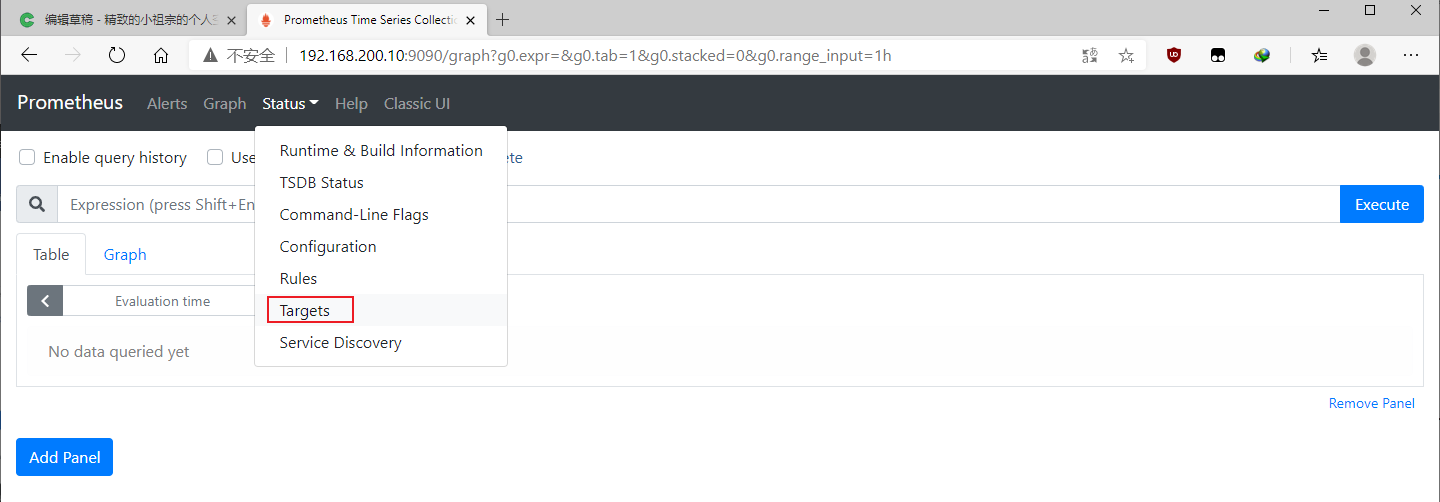Go back using browser back arrow

point(29,56)
